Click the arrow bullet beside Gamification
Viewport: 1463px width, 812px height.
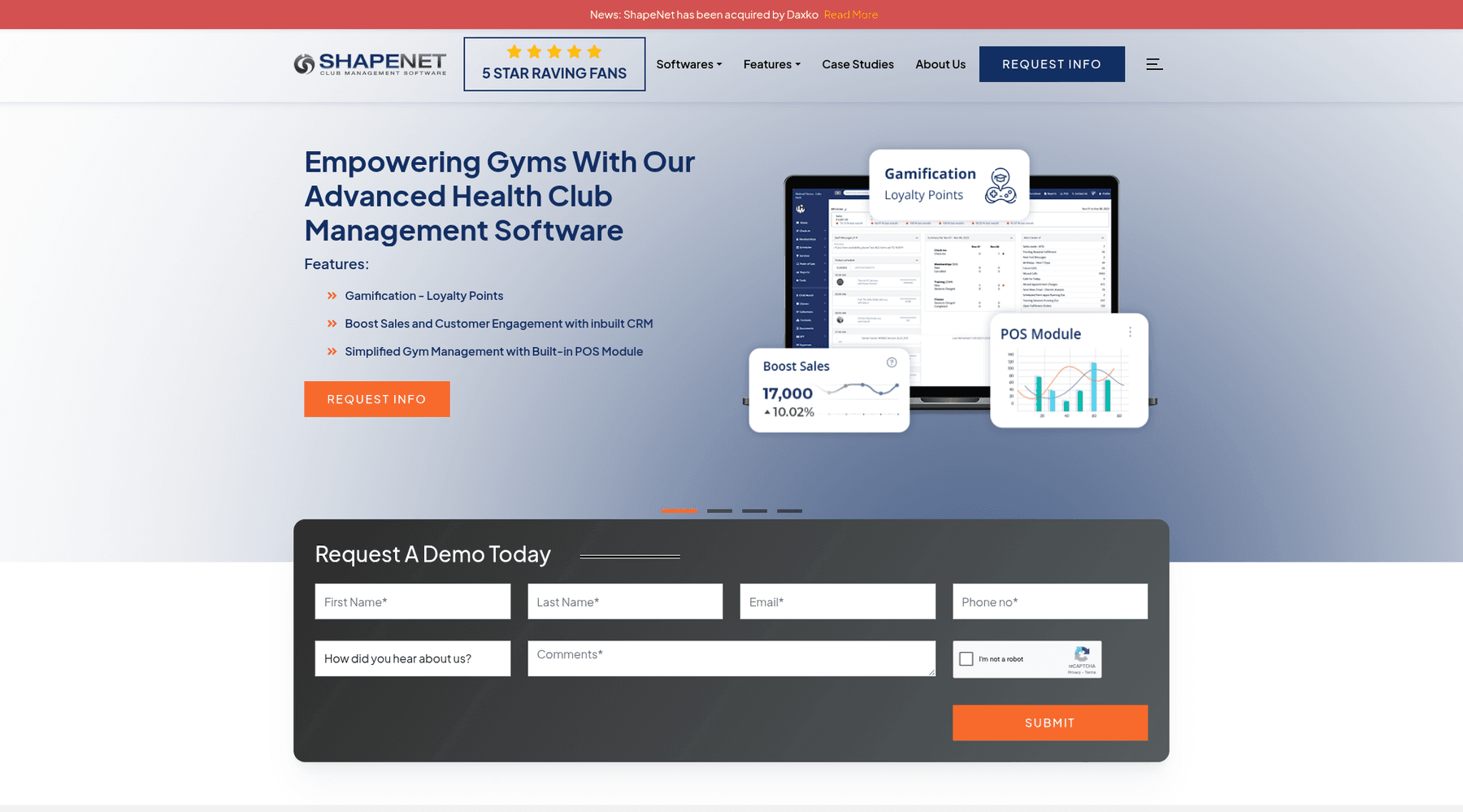332,296
